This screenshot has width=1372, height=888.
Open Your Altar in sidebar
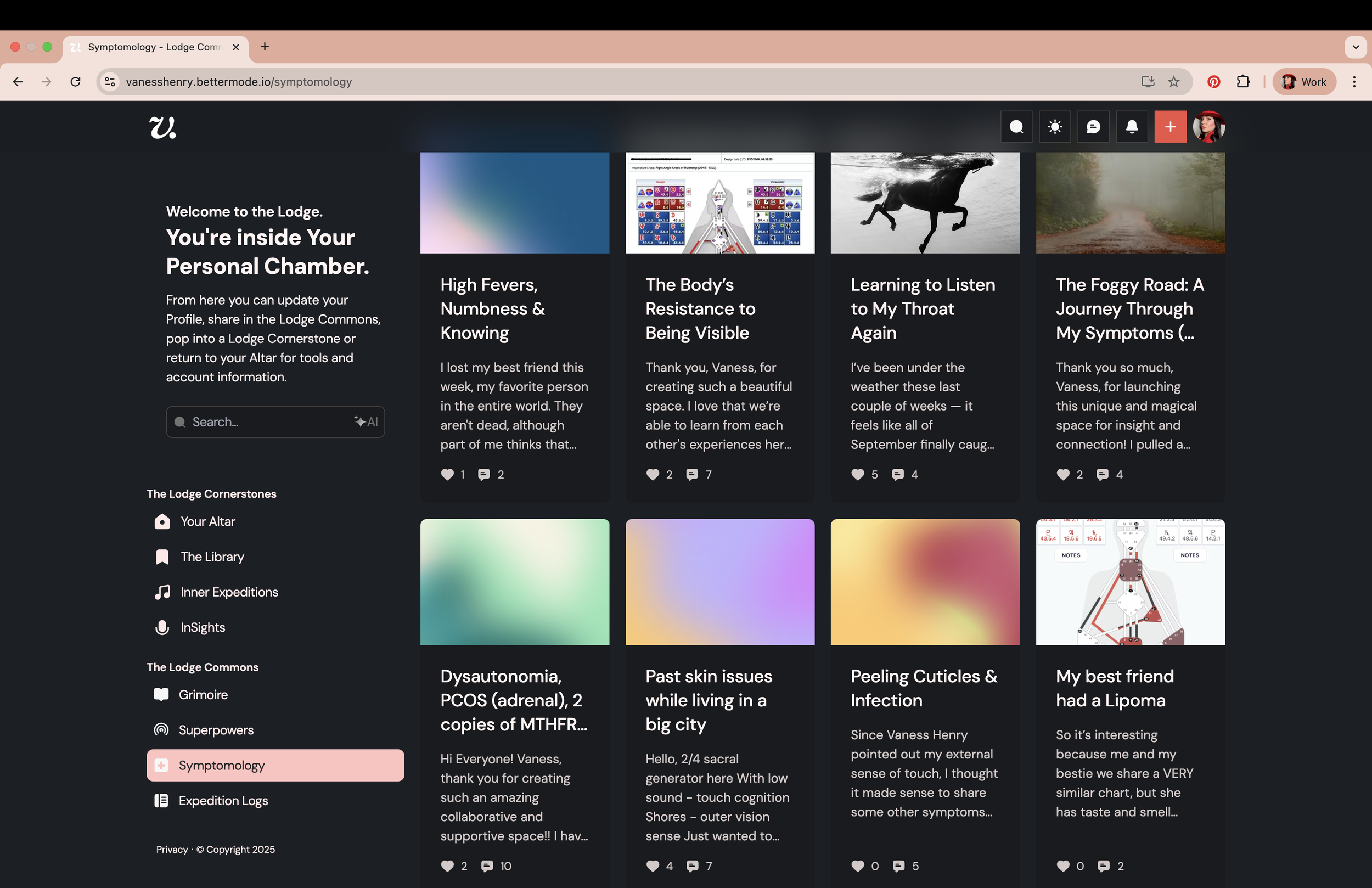coord(207,521)
